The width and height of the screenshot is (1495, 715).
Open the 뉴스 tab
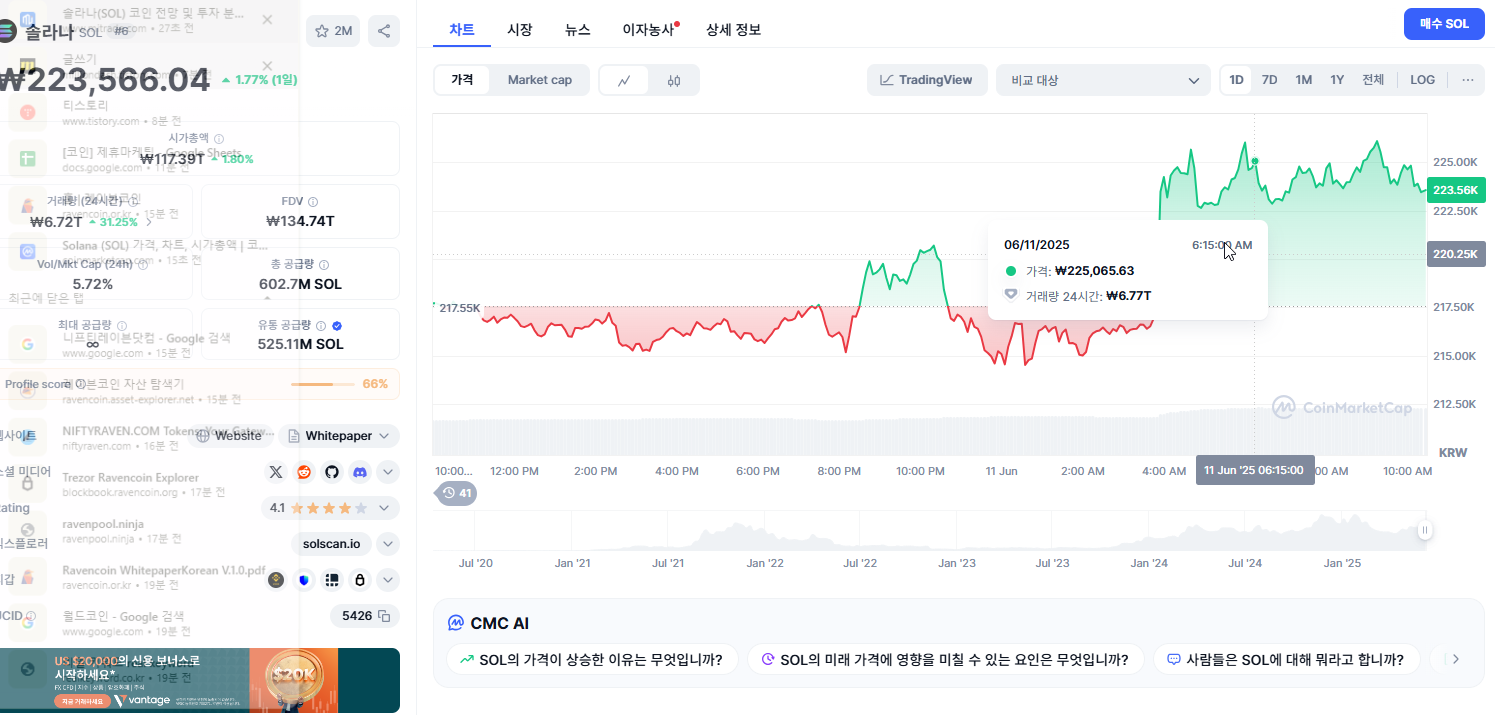tap(577, 30)
